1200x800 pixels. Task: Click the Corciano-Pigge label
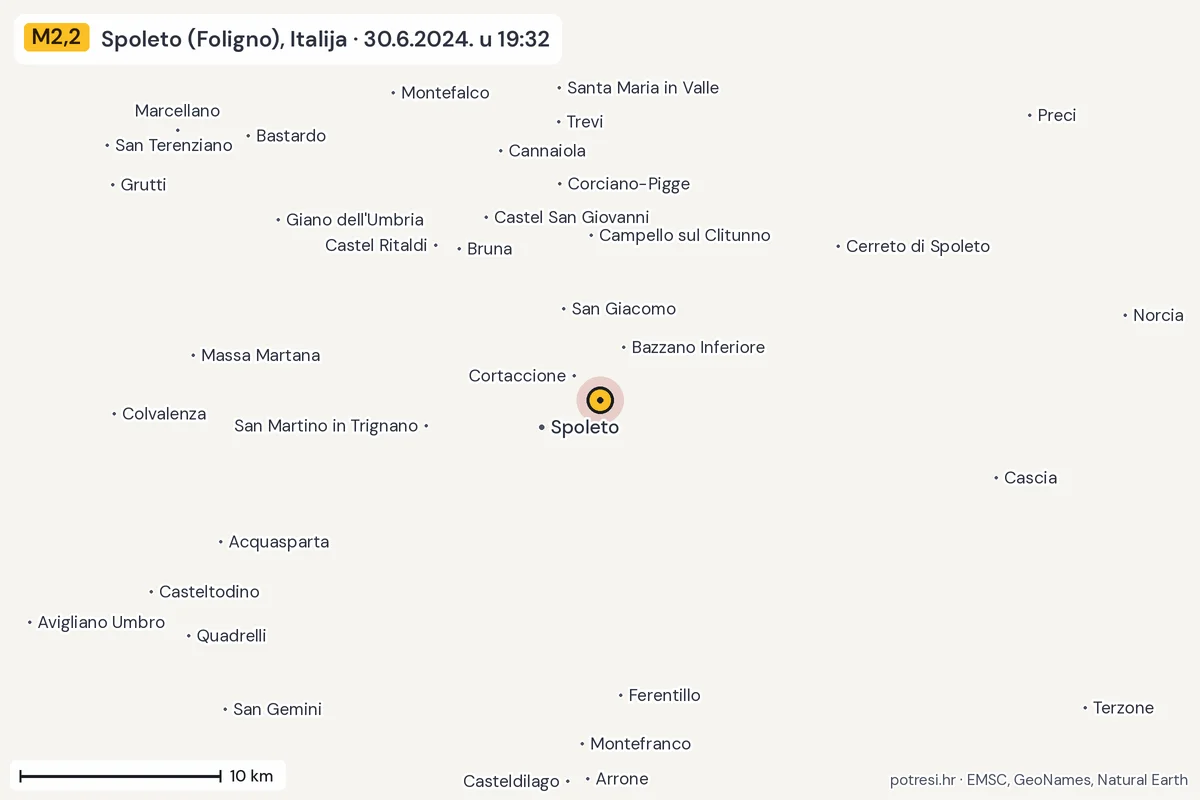pyautogui.click(x=629, y=184)
